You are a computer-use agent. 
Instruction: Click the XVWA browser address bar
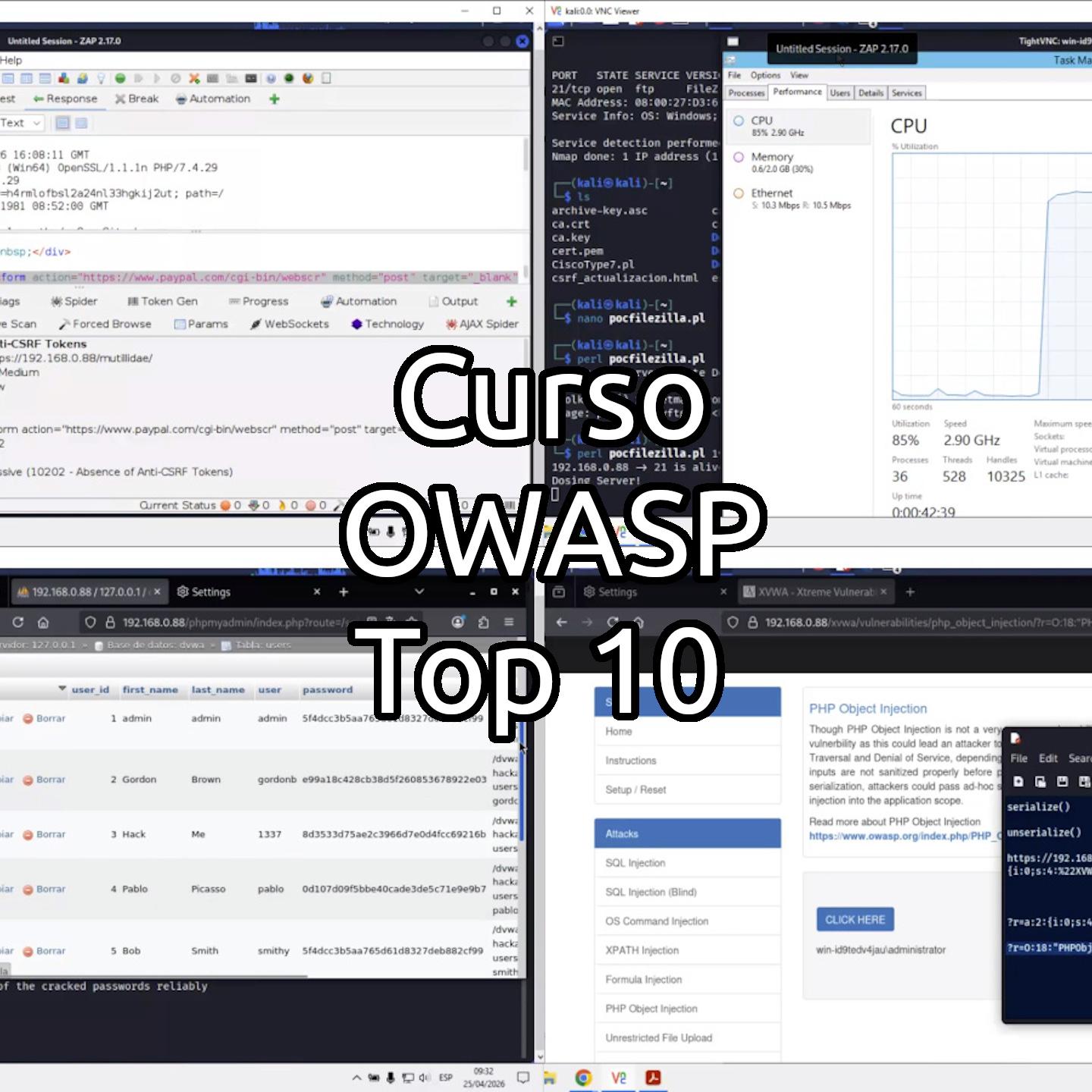tap(906, 623)
